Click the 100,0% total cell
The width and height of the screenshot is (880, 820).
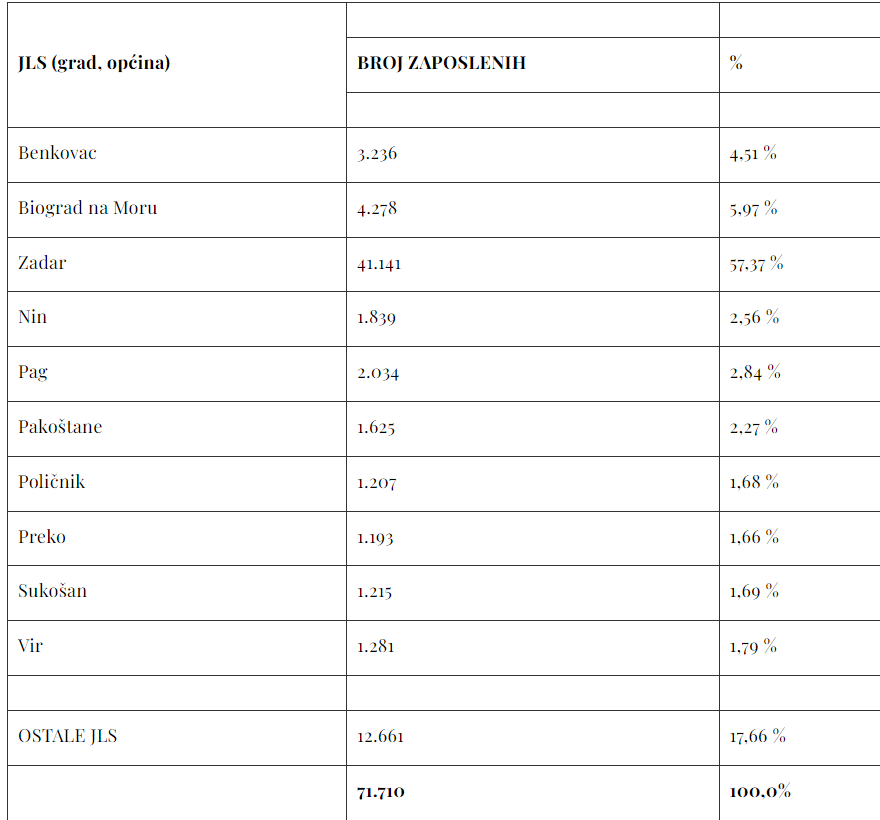click(x=760, y=792)
